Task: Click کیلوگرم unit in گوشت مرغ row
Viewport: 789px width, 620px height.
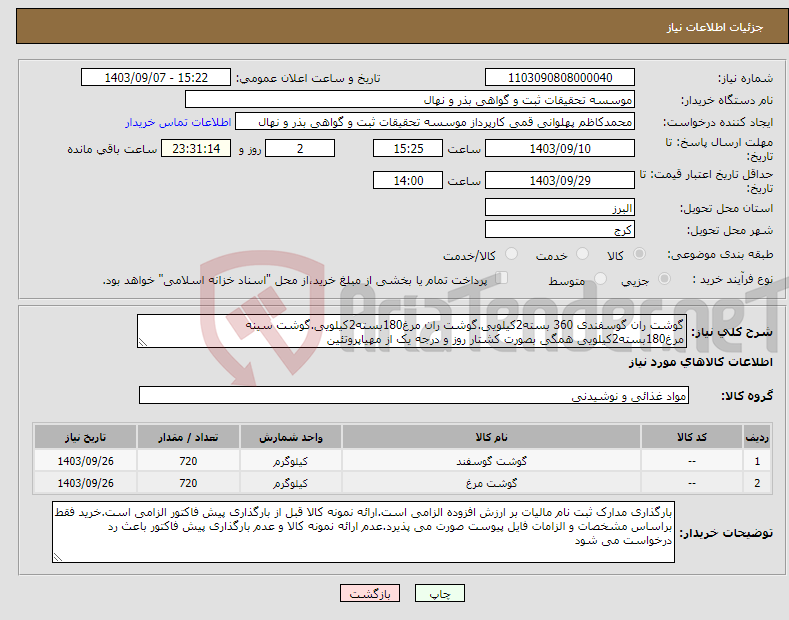Action: [x=291, y=483]
